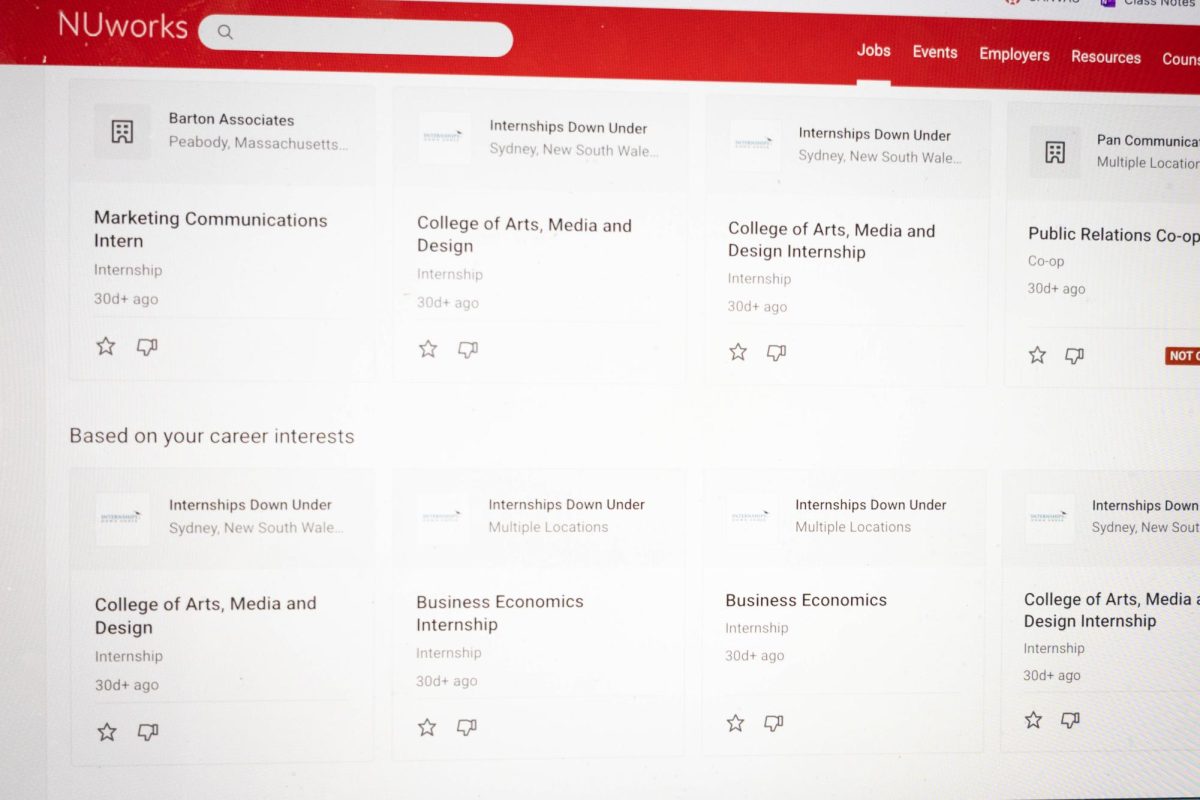Screen dimensions: 1200x800
Task: Click 30d+ ago on the Marketing Communications Intern card
Action: click(x=126, y=299)
